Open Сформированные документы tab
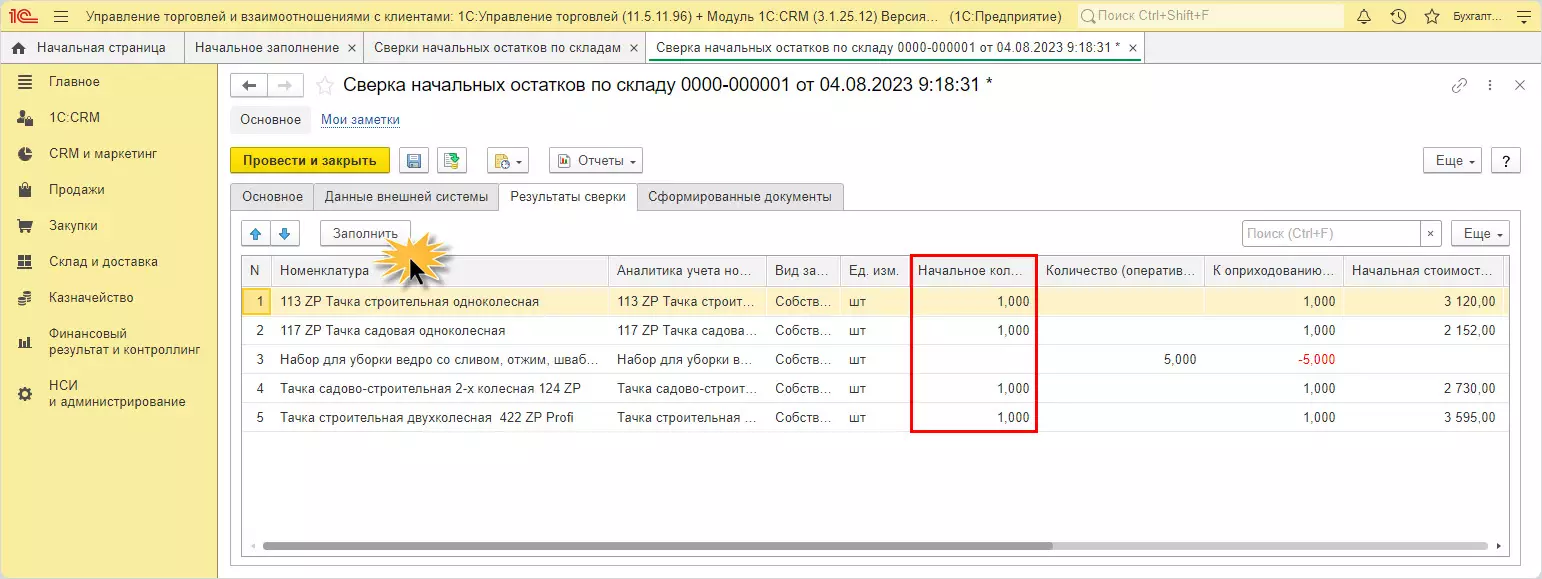The height and width of the screenshot is (579, 1542). click(x=740, y=197)
